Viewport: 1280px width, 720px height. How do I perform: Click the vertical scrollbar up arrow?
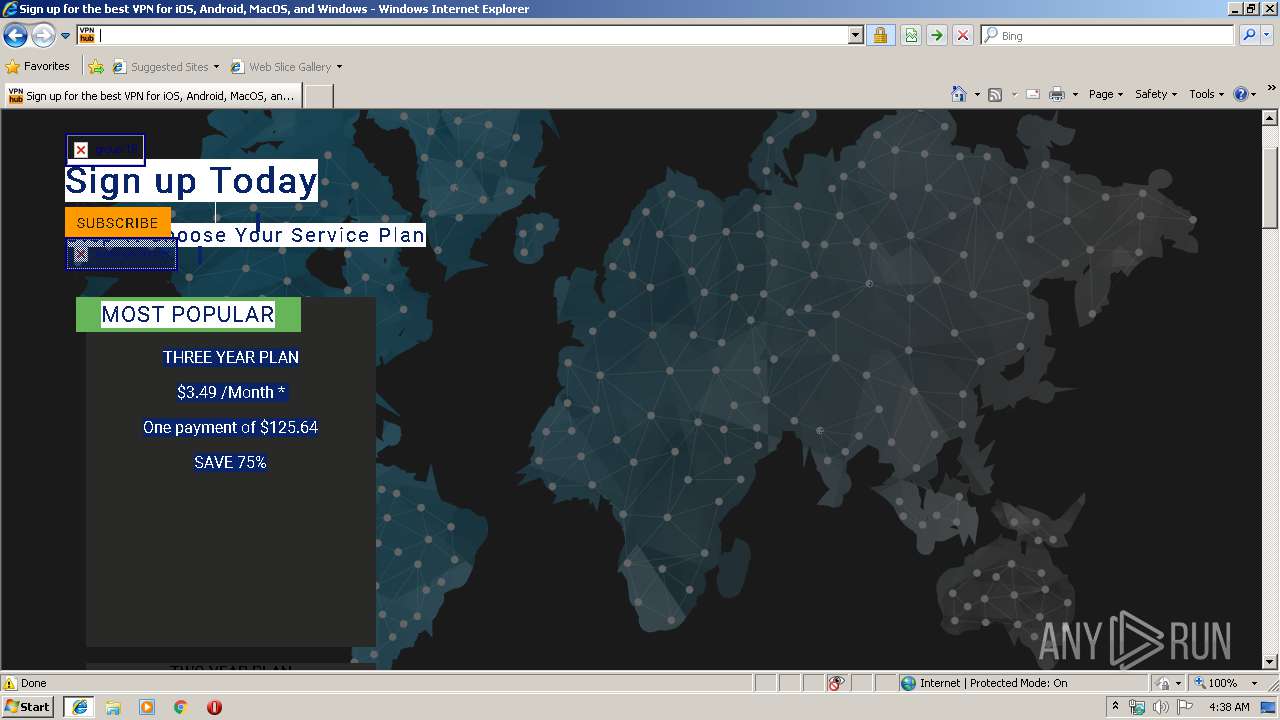[x=1270, y=118]
